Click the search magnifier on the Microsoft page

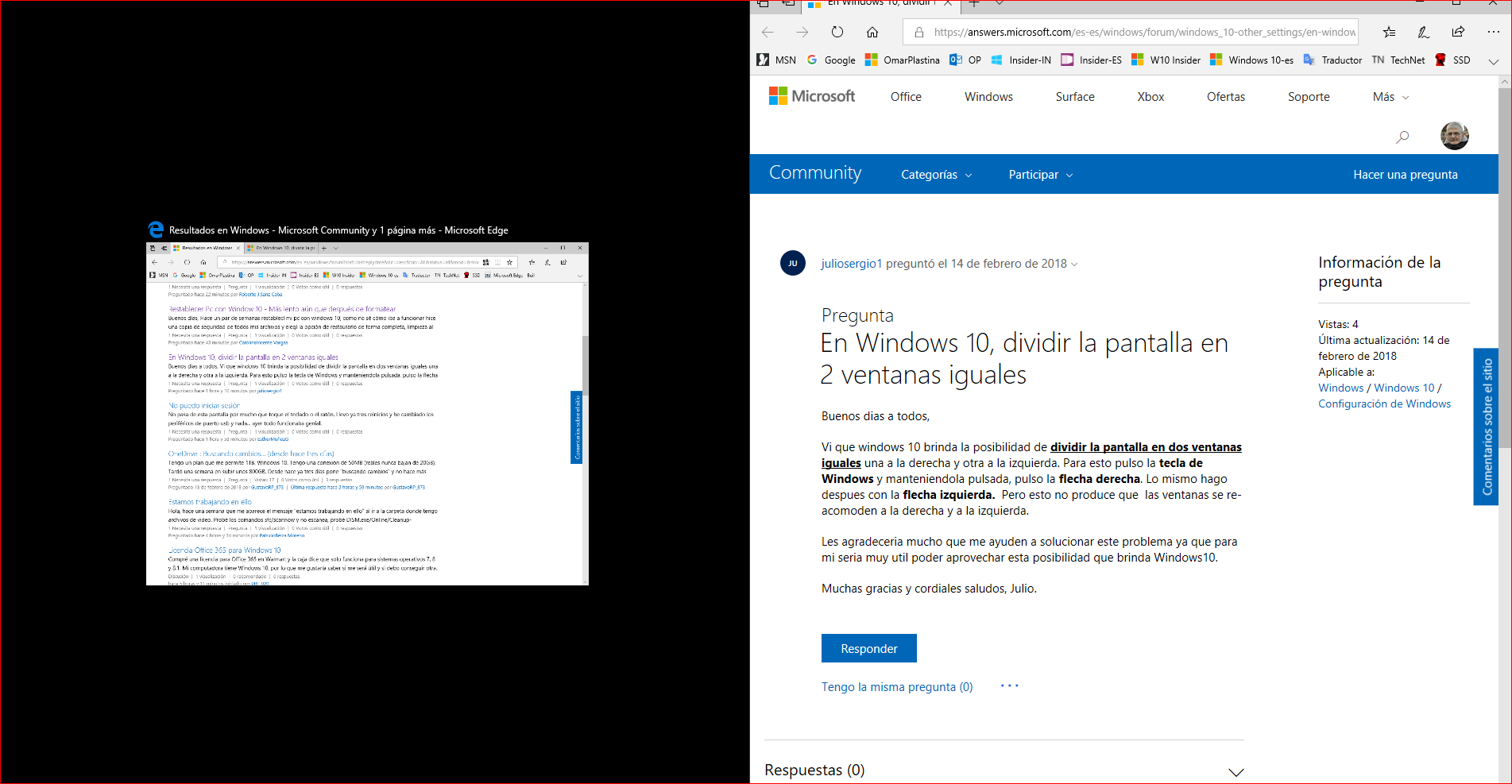tap(1403, 137)
